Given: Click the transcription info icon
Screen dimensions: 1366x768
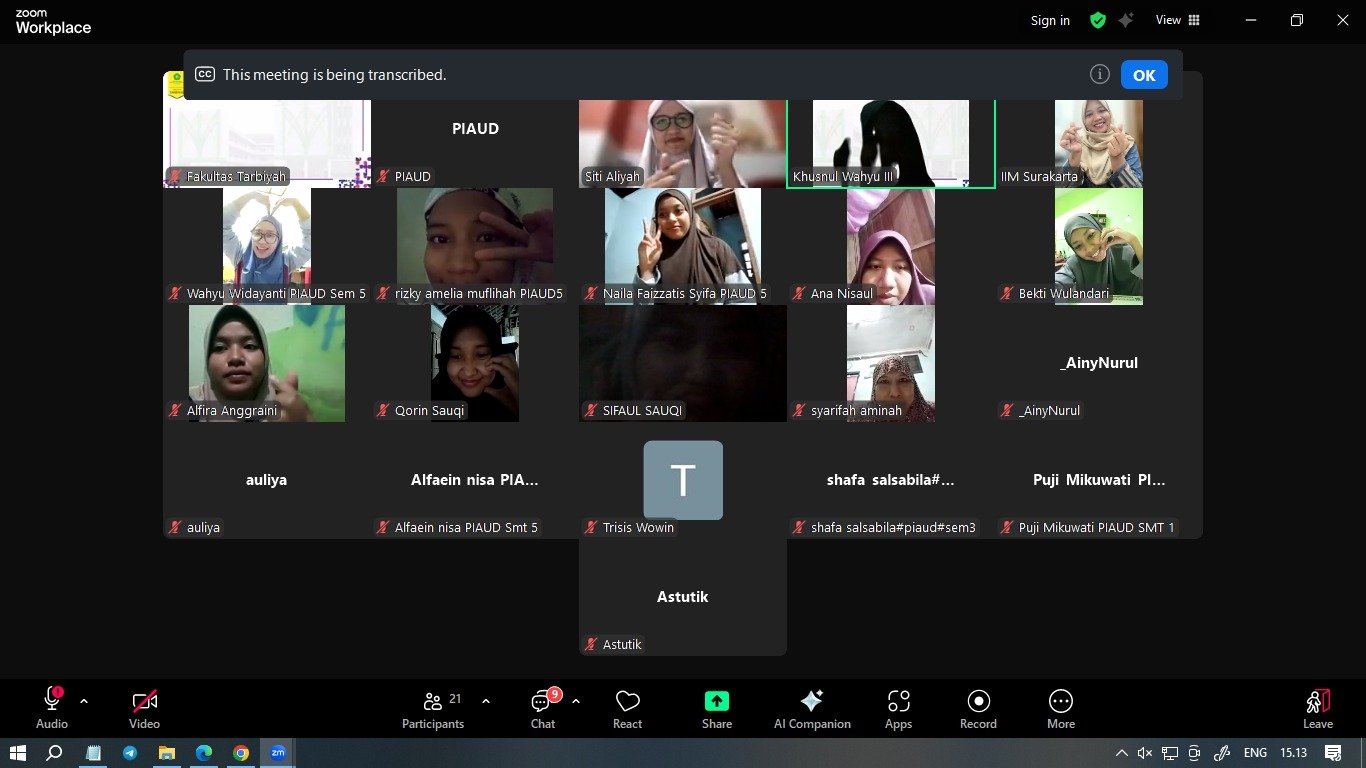Looking at the screenshot, I should (1100, 75).
